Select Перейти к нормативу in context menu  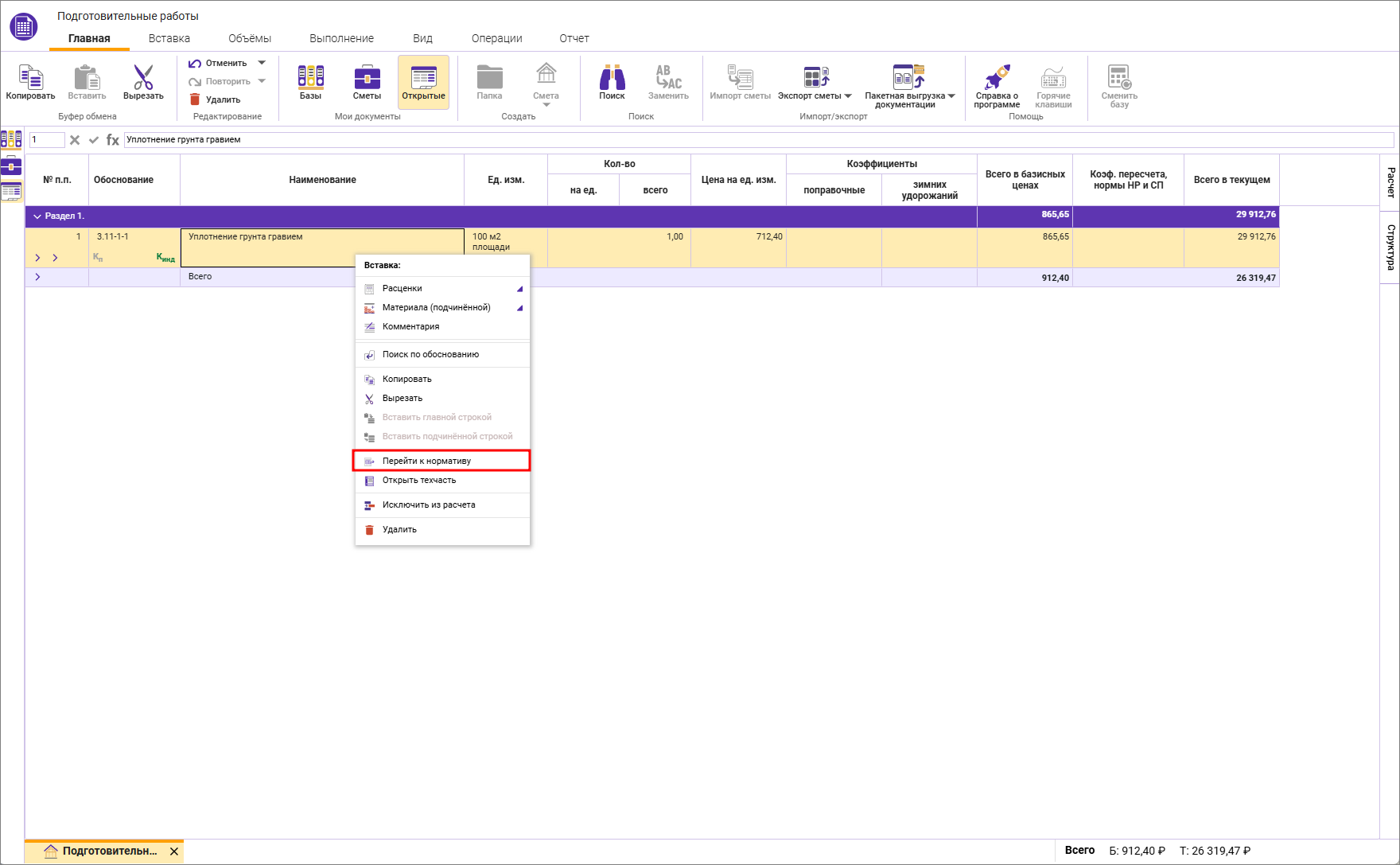pos(426,461)
